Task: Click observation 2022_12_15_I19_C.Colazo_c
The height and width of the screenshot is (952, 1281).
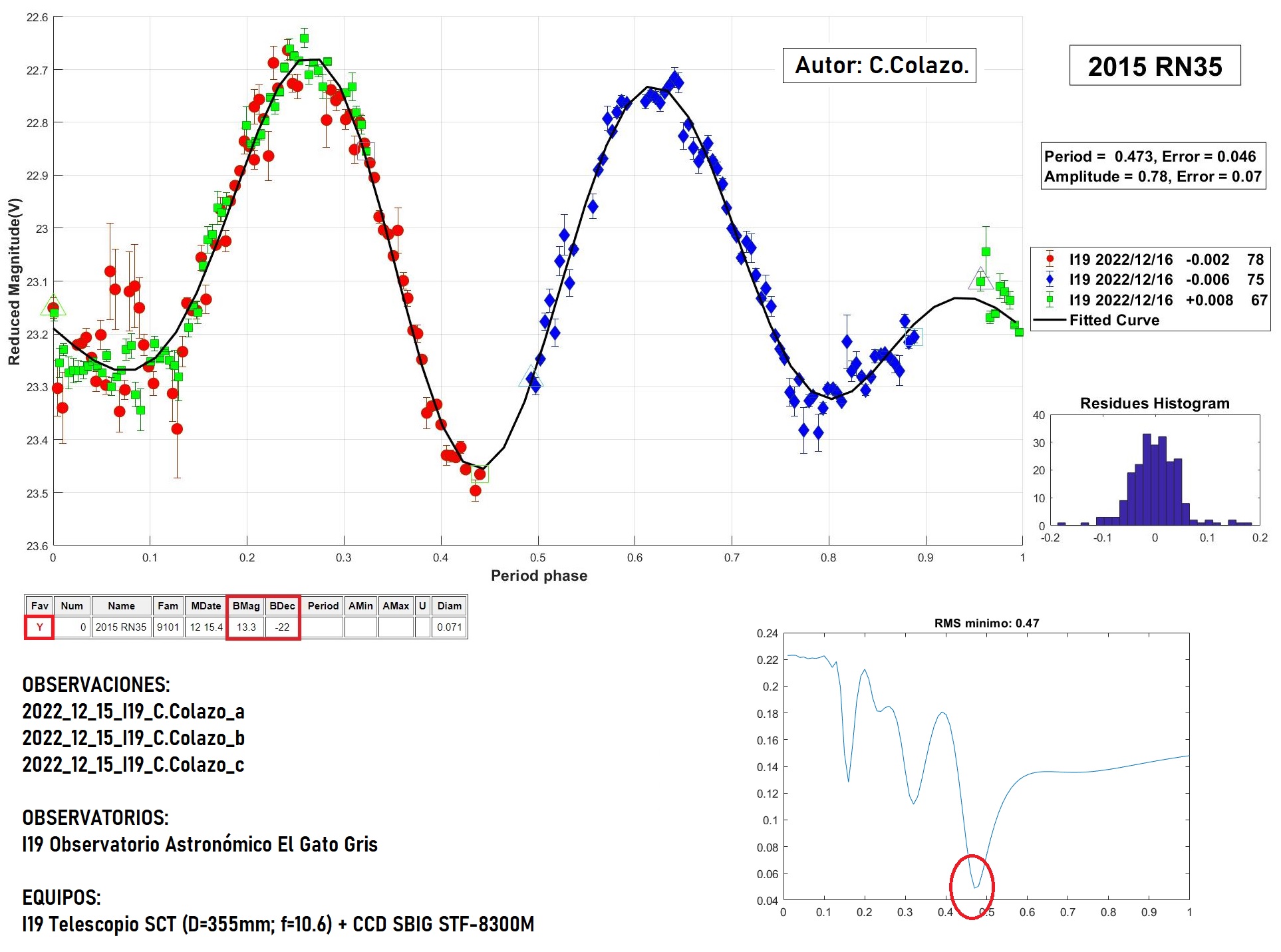Action: pyautogui.click(x=133, y=764)
